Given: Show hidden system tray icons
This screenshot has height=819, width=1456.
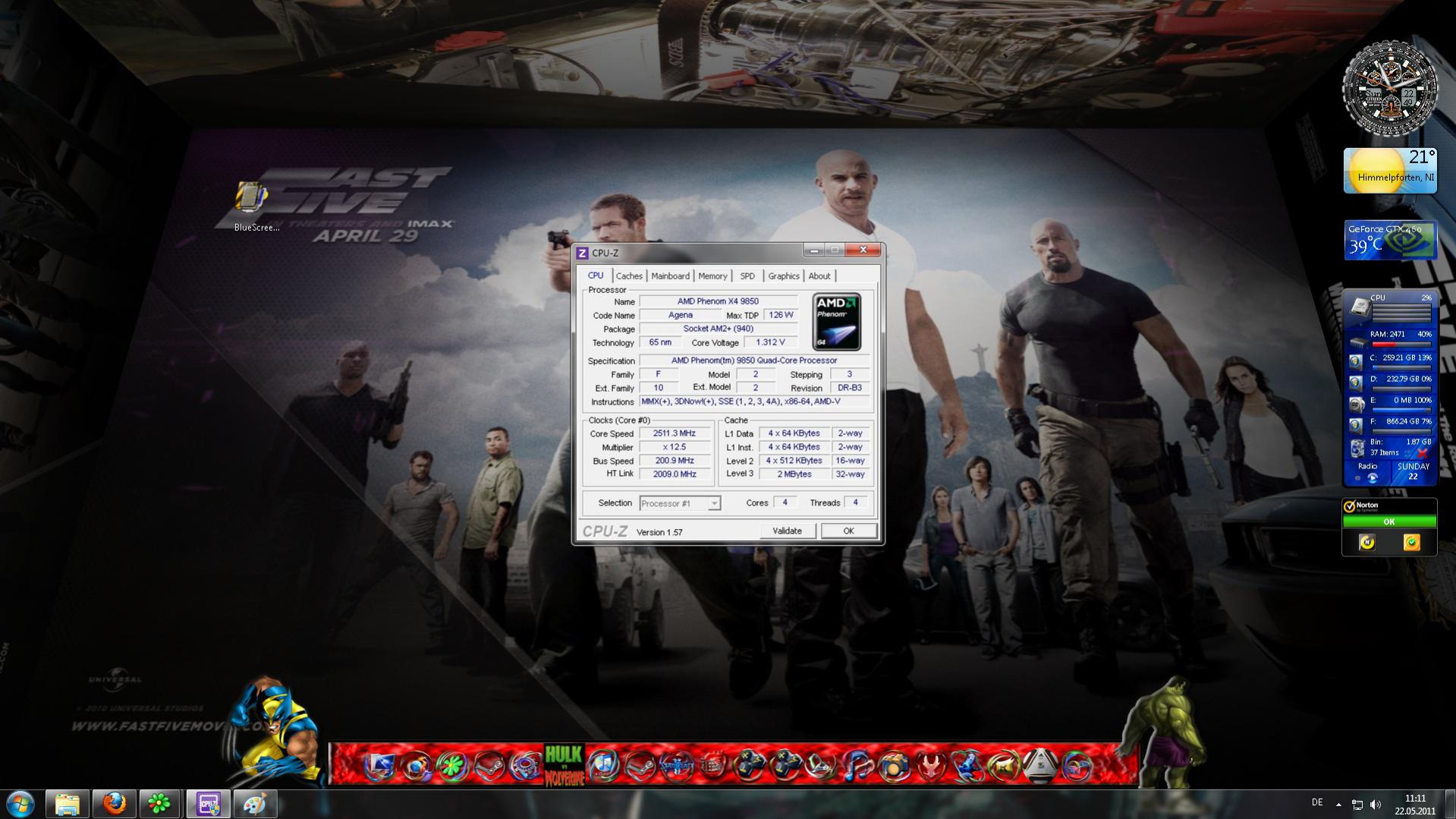Looking at the screenshot, I should coord(1338,804).
